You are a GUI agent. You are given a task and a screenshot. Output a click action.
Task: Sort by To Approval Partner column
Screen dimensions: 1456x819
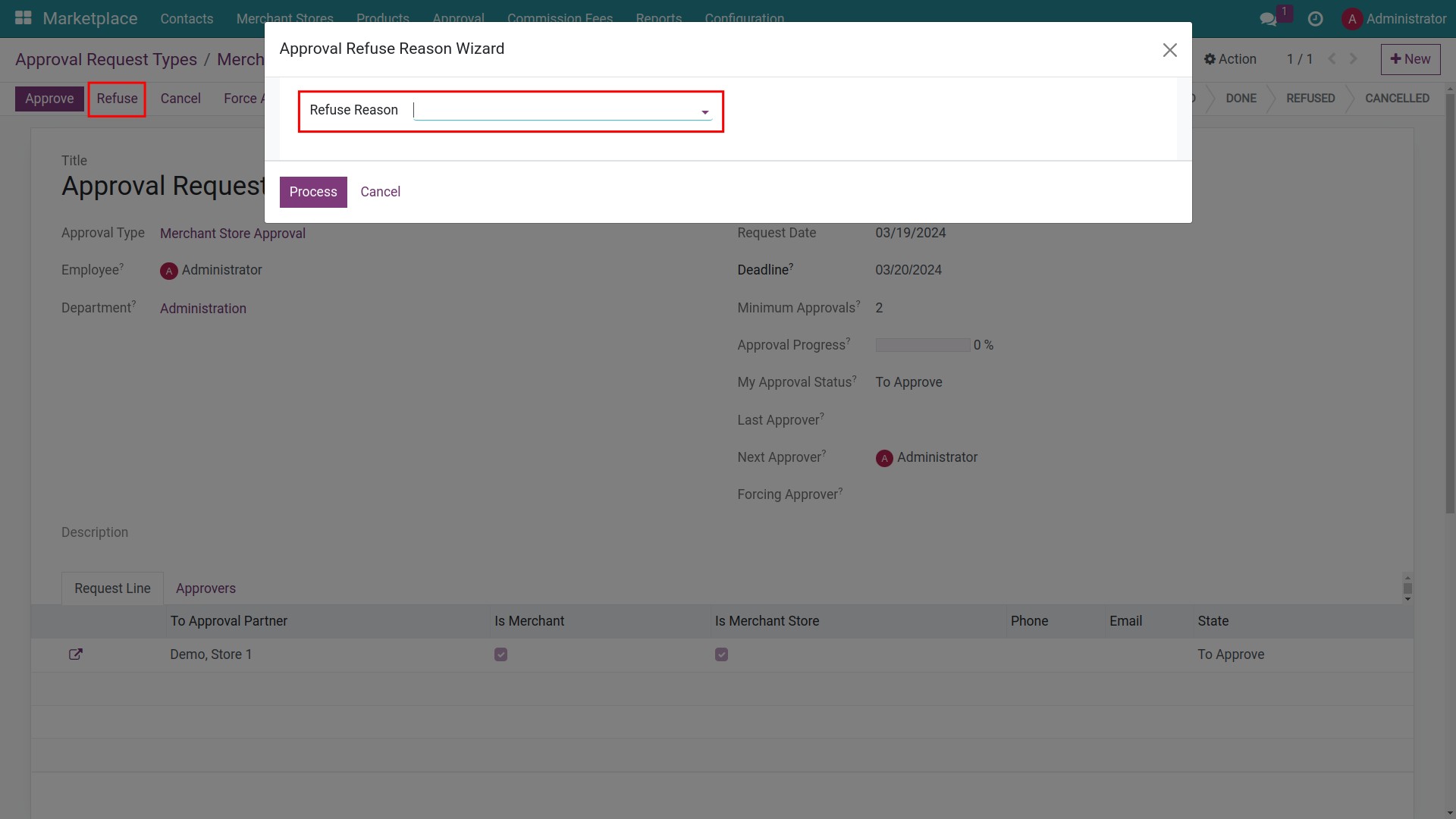pos(228,621)
